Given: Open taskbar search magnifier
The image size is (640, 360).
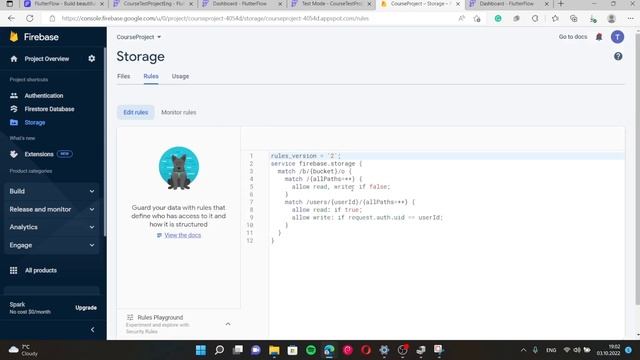Looking at the screenshot, I should 219,350.
